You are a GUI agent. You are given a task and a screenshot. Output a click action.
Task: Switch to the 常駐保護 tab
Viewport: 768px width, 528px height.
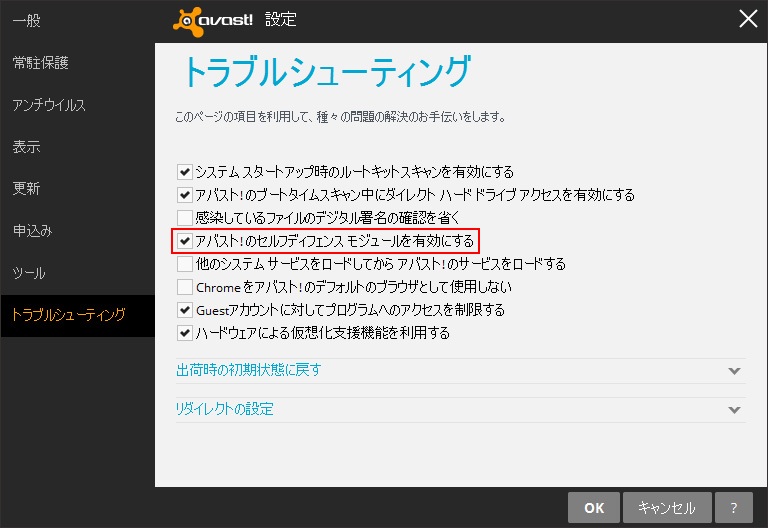(40, 63)
